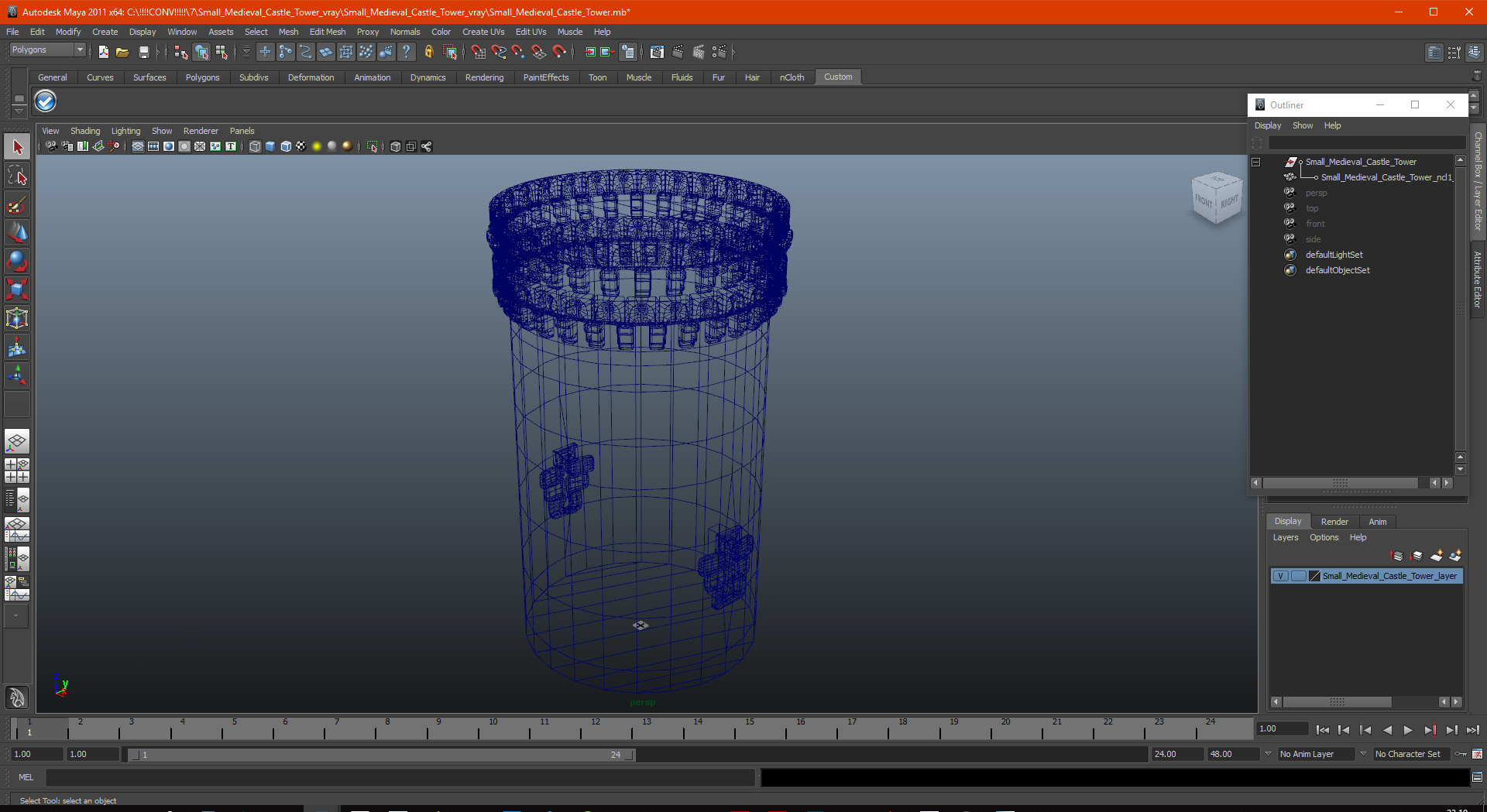Select the Soft Modification tool
The image size is (1487, 812).
click(17, 348)
